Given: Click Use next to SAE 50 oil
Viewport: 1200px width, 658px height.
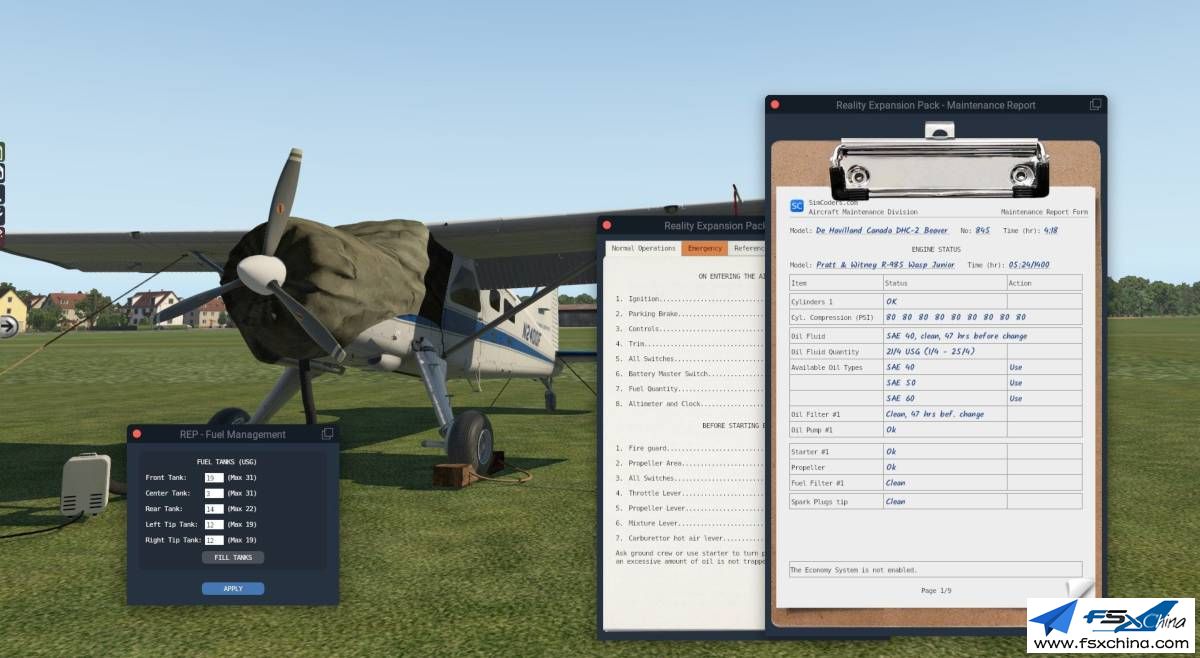Looking at the screenshot, I should [x=1015, y=382].
